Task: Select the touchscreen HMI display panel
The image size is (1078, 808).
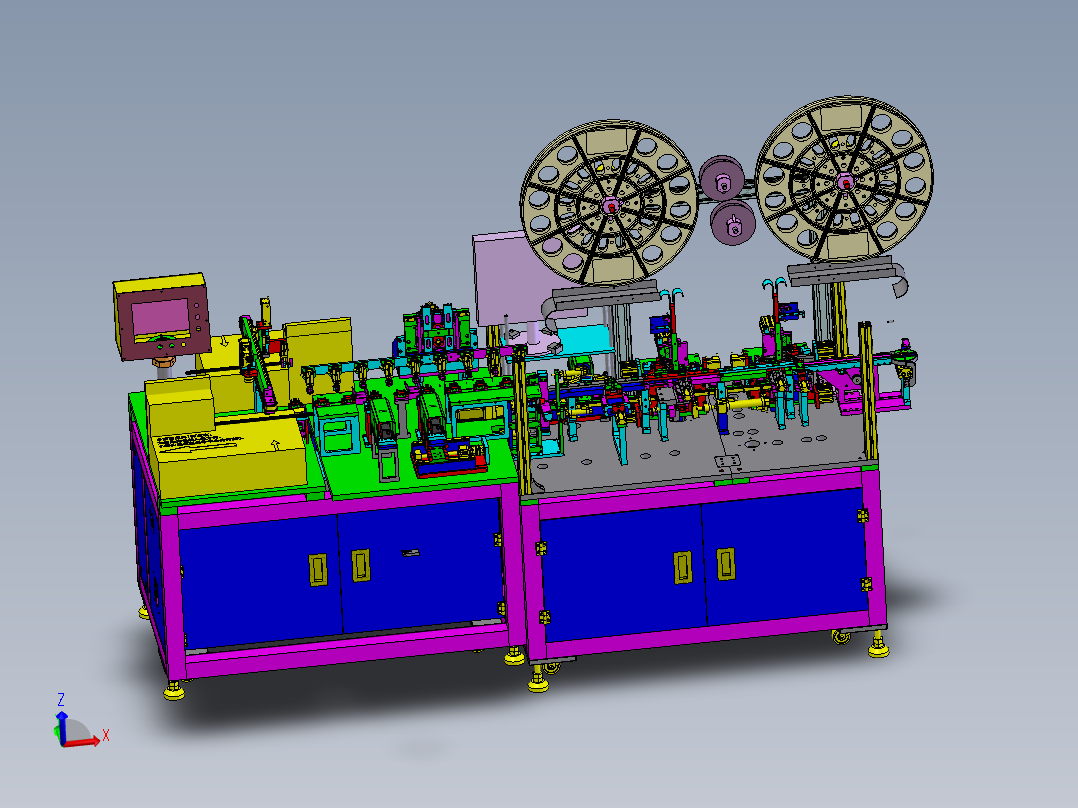Action: click(x=162, y=317)
